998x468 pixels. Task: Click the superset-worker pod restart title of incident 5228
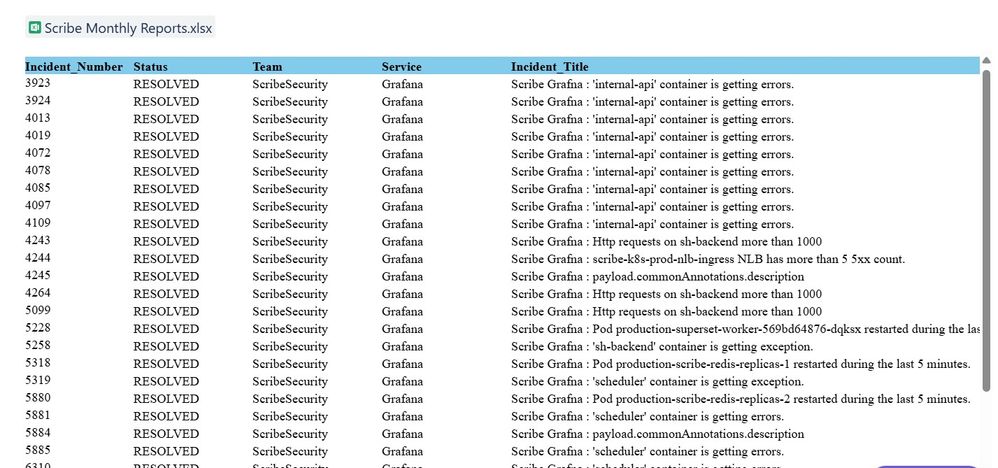(745, 329)
